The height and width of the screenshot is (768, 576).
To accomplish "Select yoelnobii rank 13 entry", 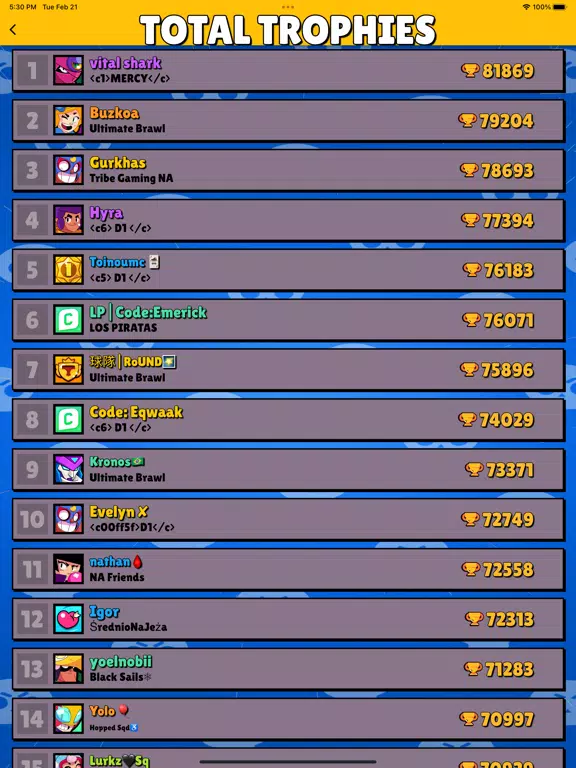I will (288, 669).
